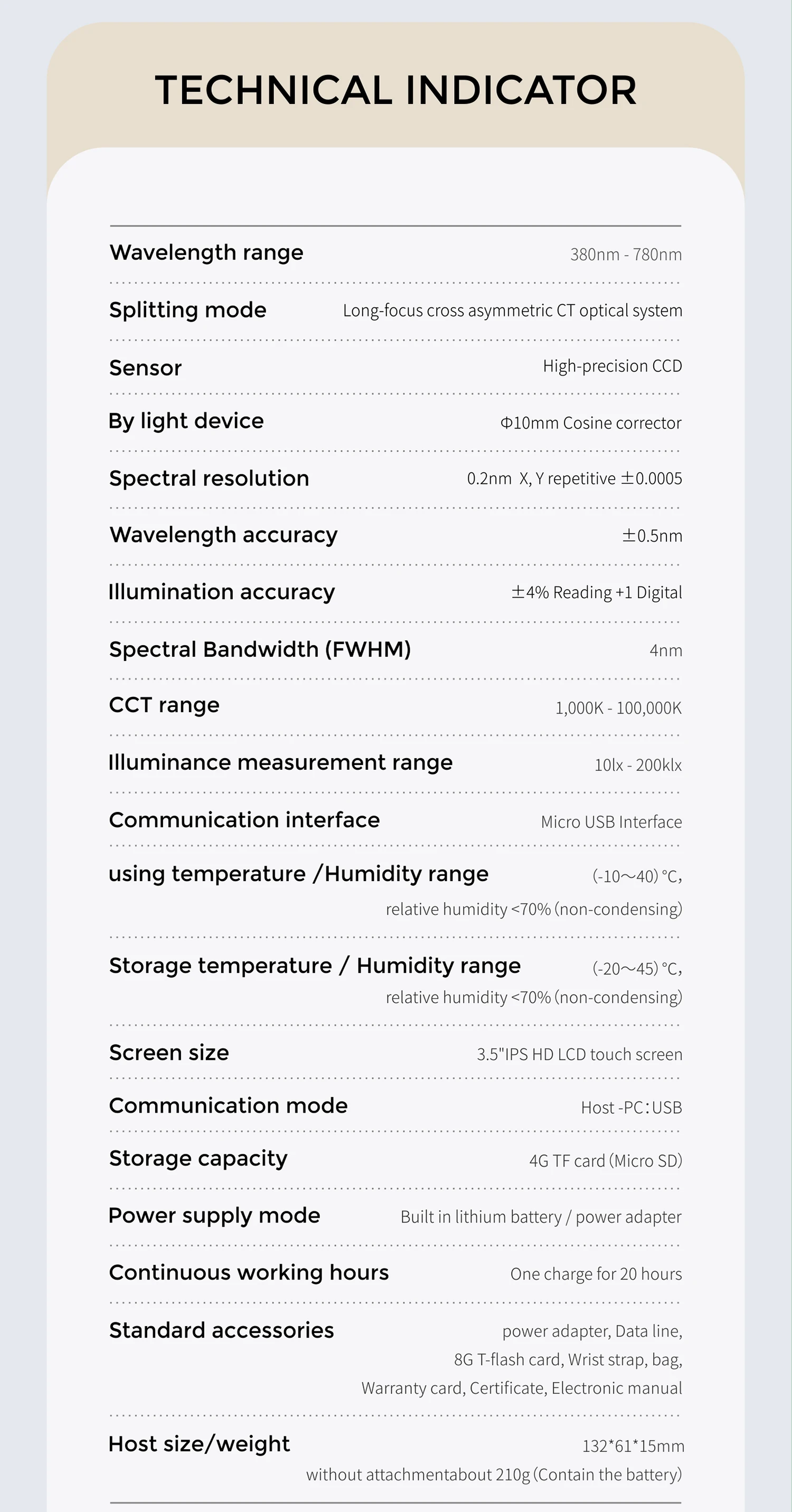The height and width of the screenshot is (1512, 792).
Task: Click the Spectral Bandwidth (FWHM) label
Action: coord(260,650)
